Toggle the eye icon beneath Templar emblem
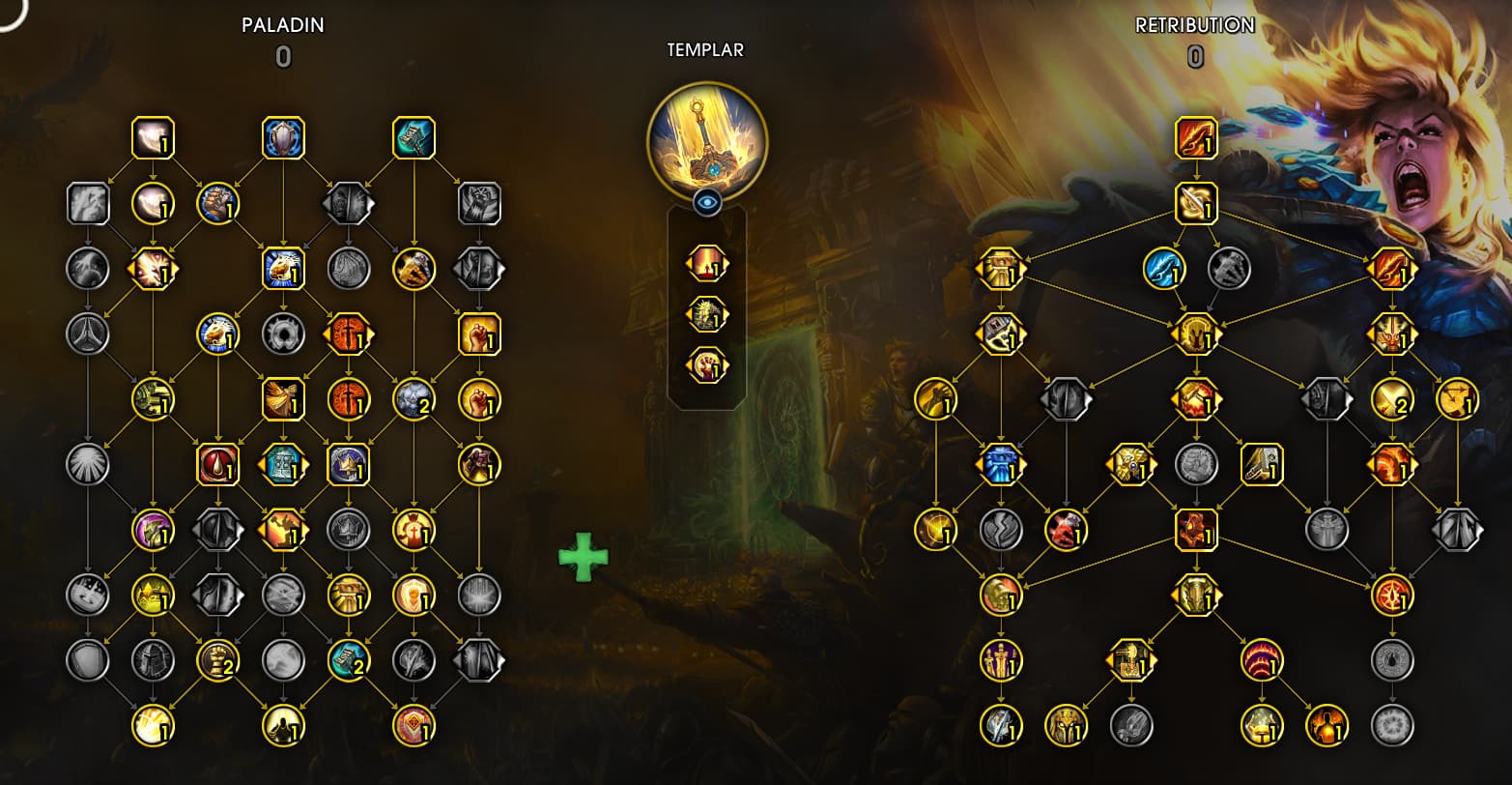Viewport: 1512px width, 785px height. tap(707, 202)
